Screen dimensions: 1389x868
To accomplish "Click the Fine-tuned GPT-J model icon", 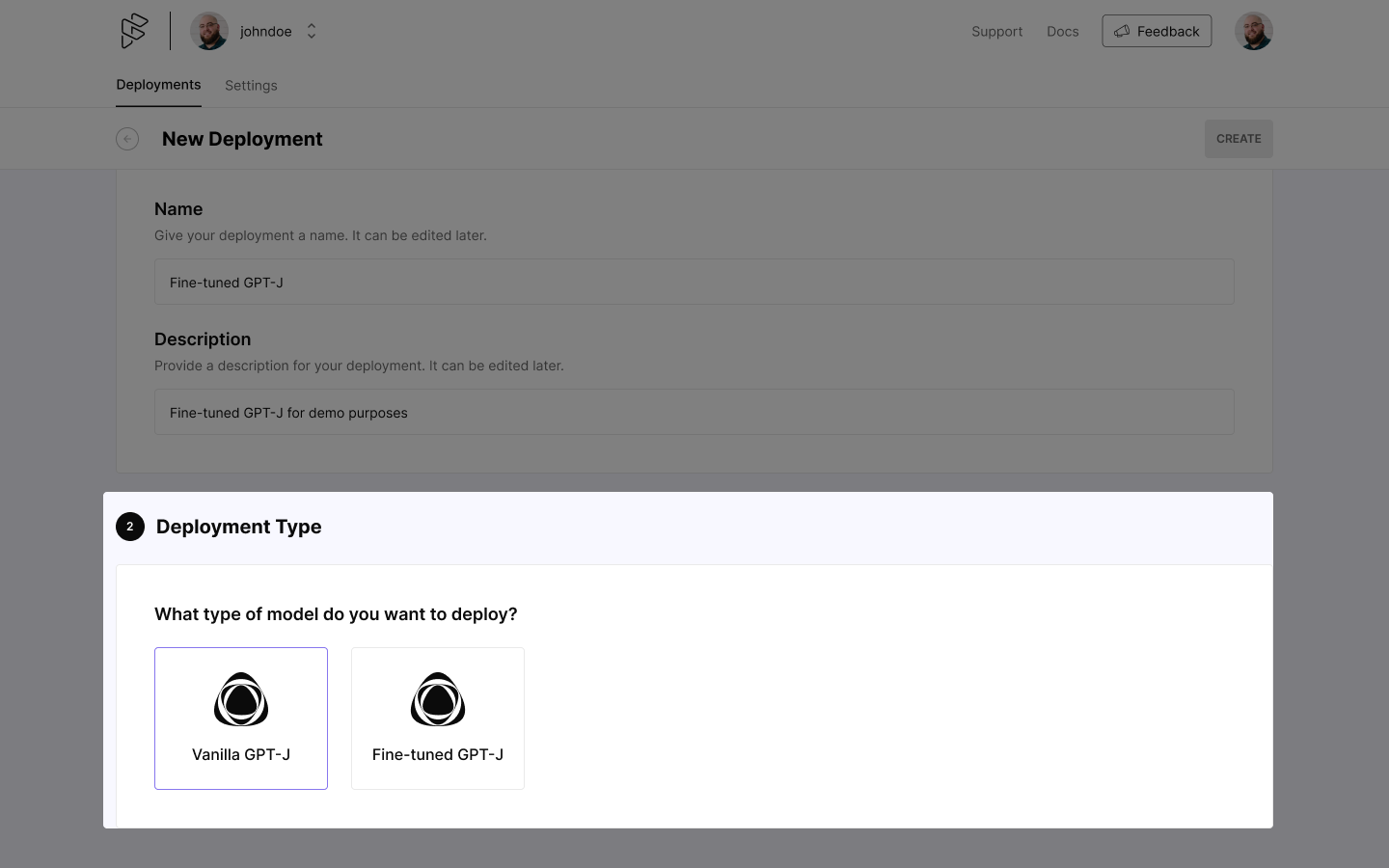I will [x=438, y=699].
